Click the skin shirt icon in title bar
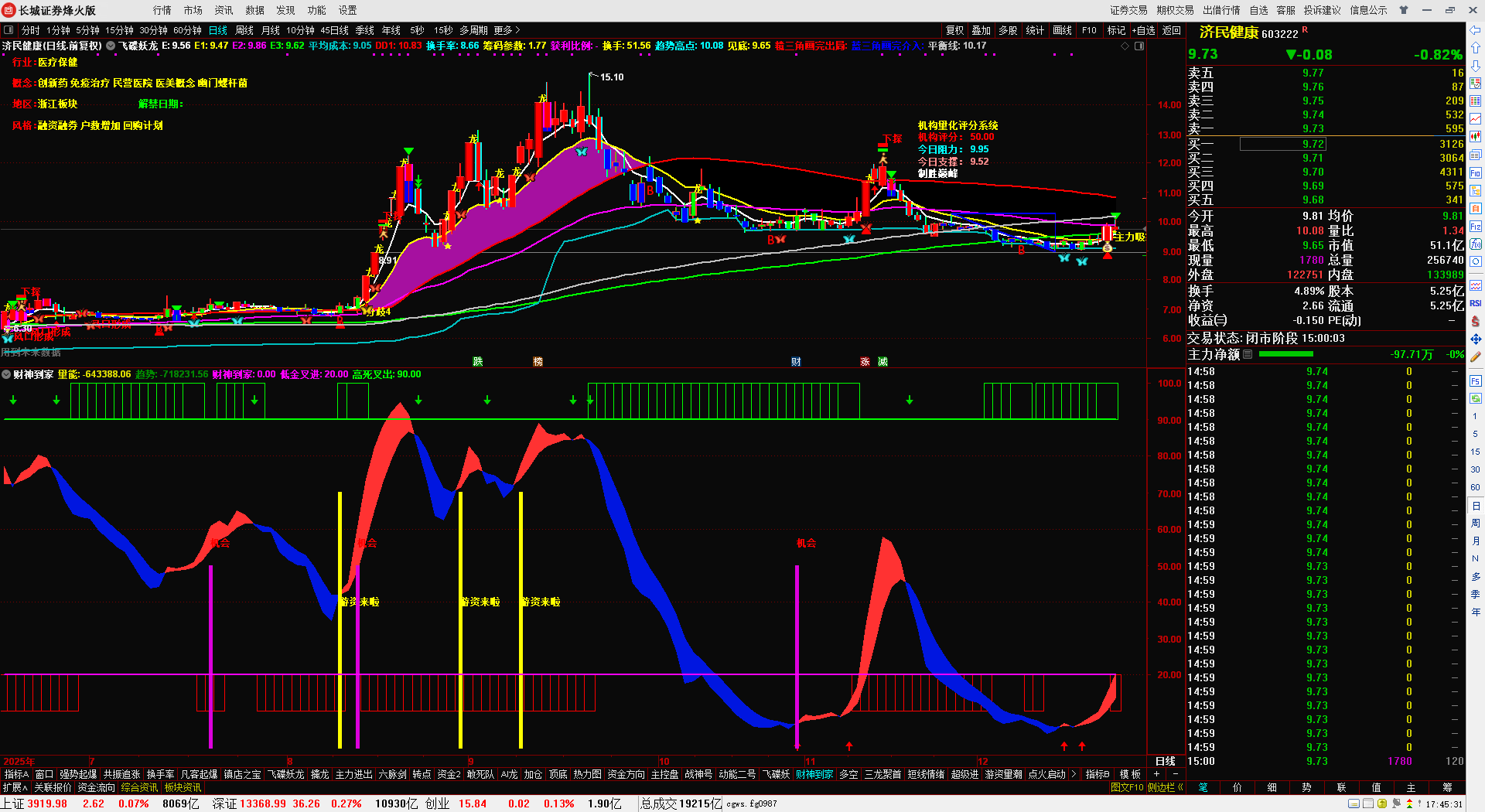 point(1404,10)
